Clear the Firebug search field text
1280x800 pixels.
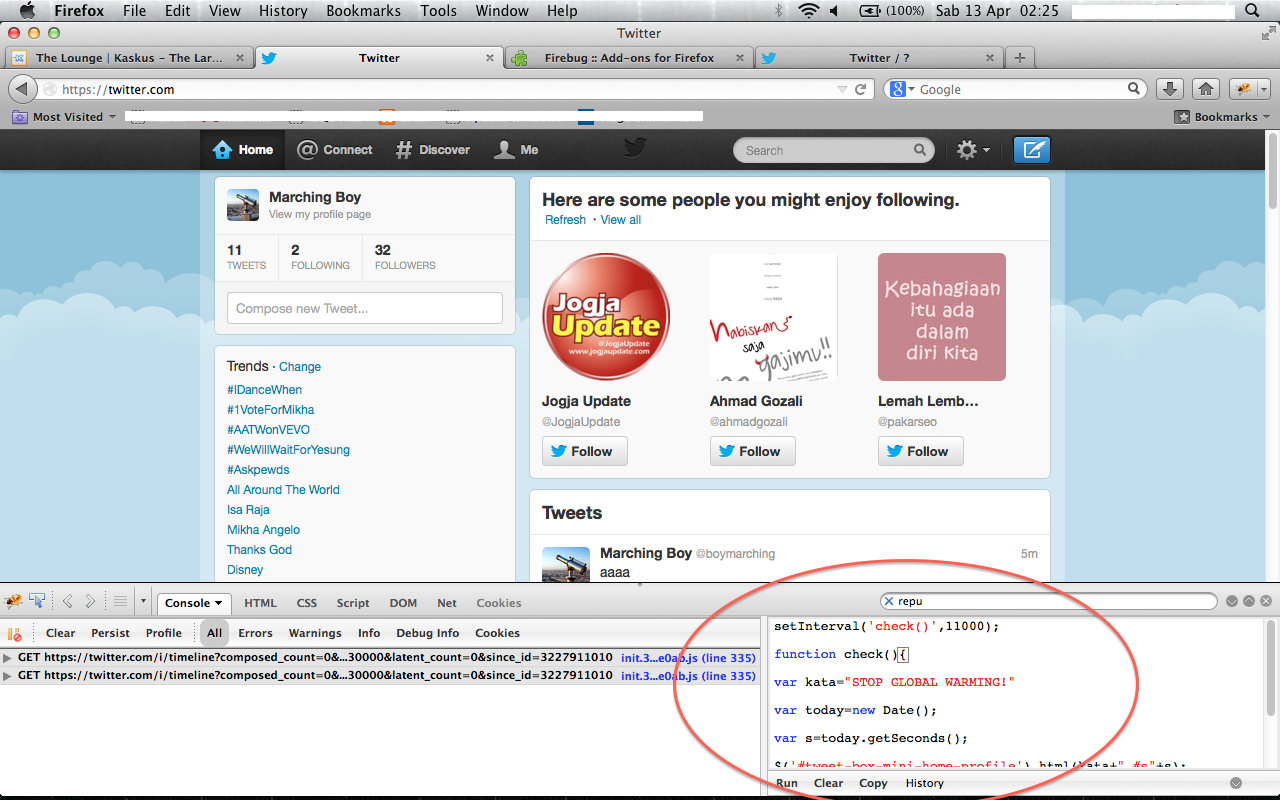(888, 602)
